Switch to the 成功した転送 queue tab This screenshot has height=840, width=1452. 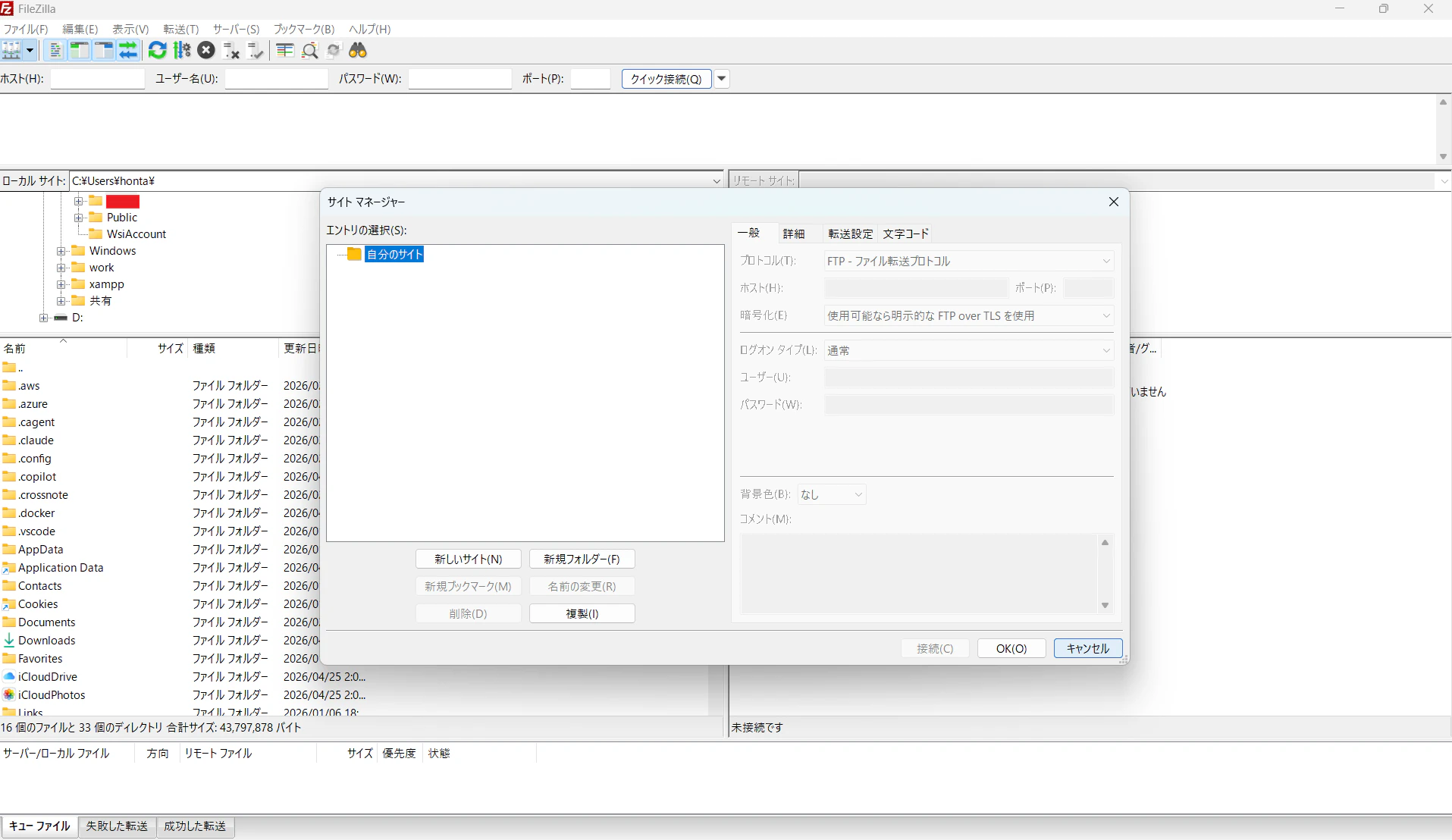coord(195,826)
